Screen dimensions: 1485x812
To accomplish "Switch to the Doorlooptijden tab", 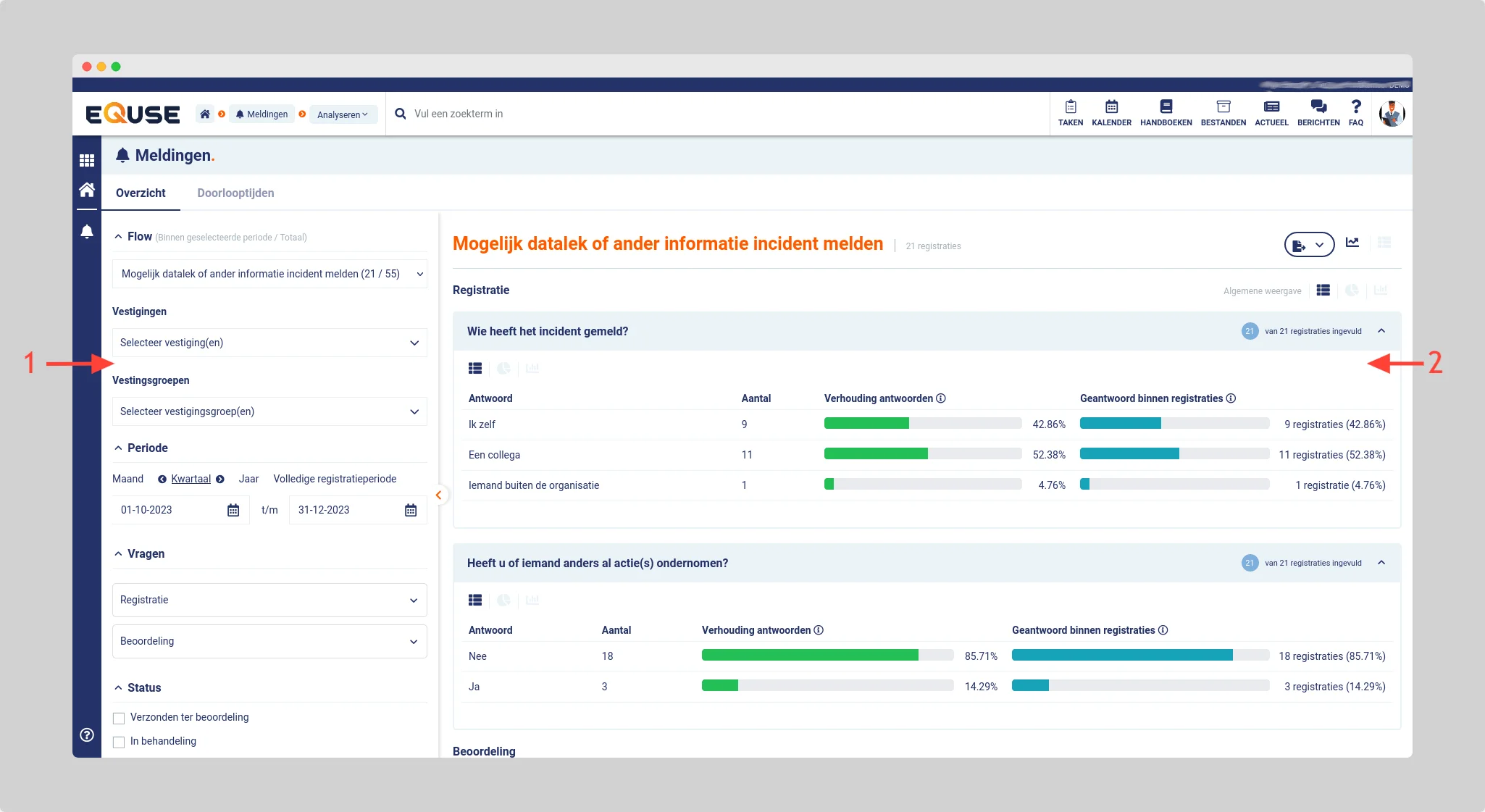I will point(235,193).
